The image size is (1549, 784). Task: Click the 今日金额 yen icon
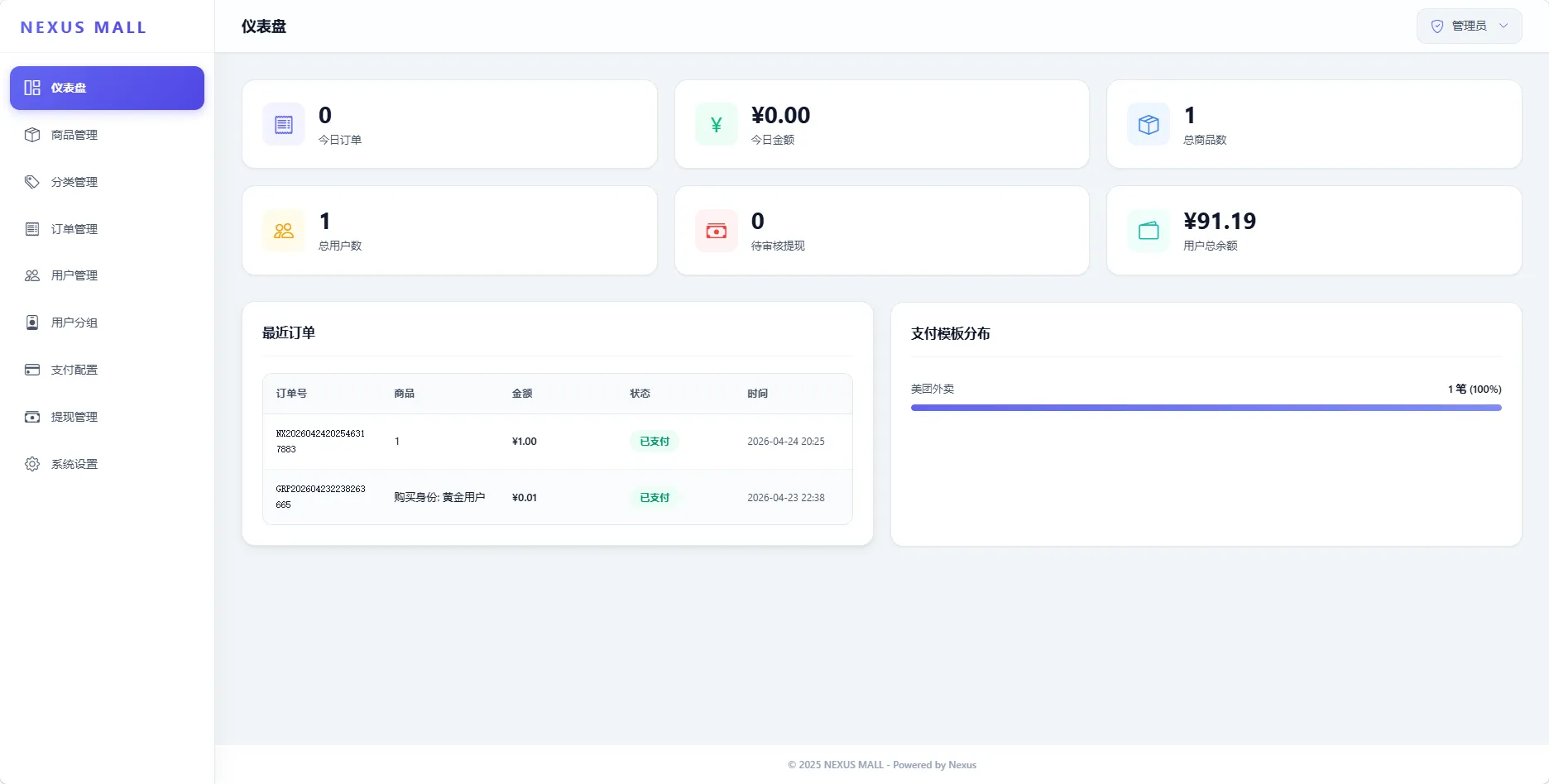click(716, 124)
